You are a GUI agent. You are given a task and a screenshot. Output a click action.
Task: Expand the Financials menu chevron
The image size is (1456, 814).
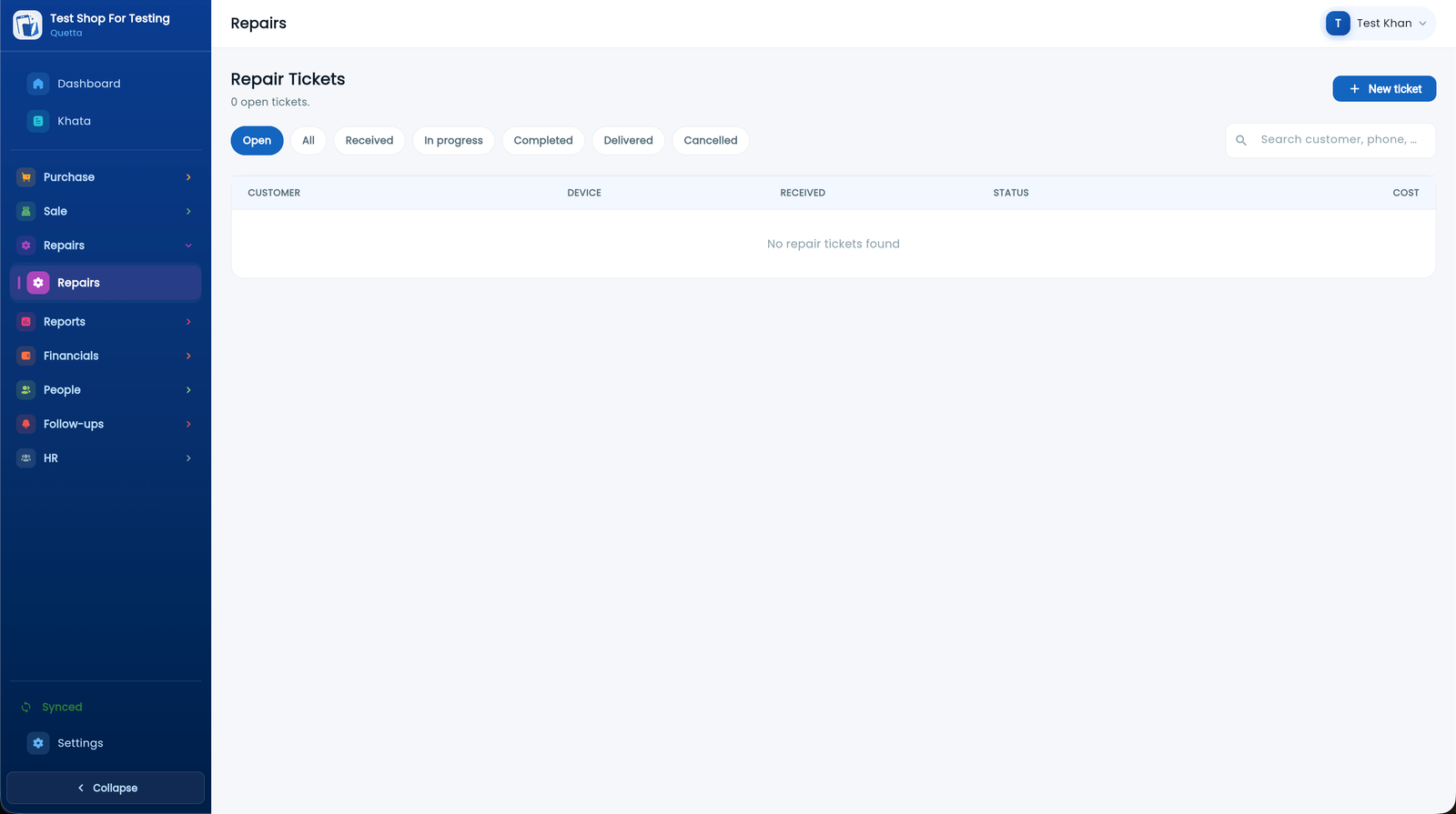click(x=188, y=356)
